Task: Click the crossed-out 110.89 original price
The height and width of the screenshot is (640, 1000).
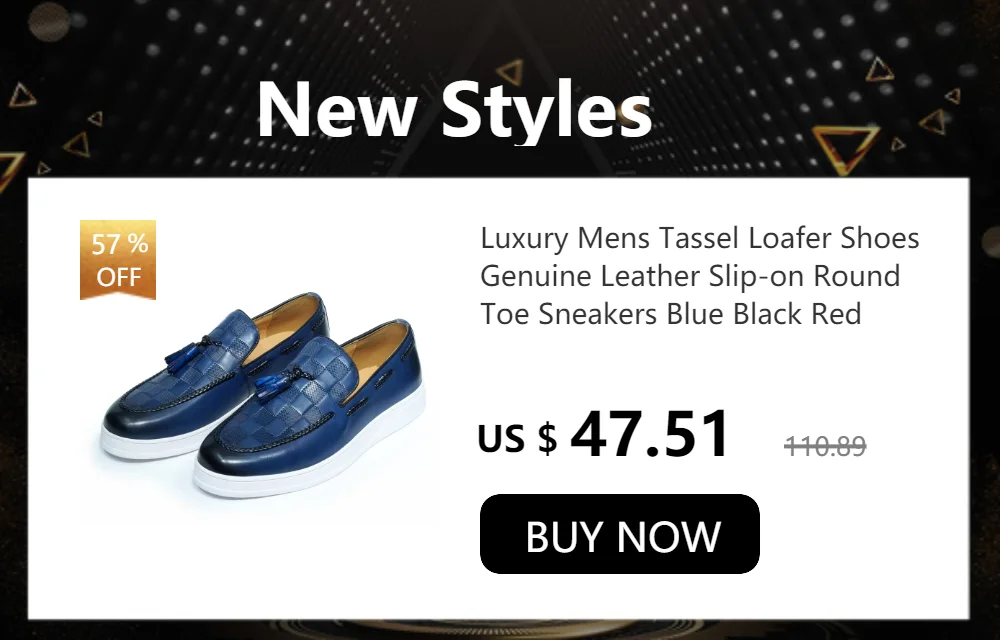Action: 825,446
